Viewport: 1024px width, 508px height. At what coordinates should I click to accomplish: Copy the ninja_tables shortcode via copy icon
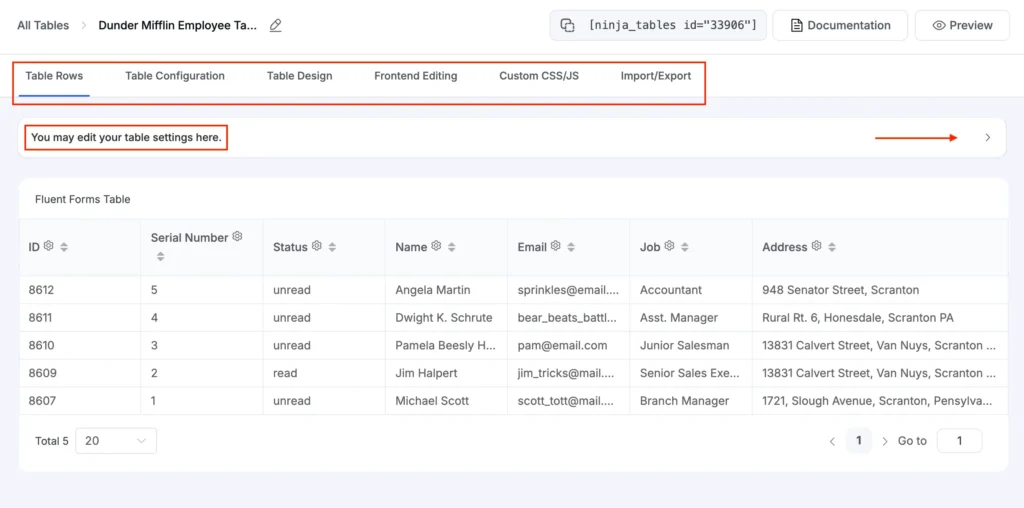[567, 26]
